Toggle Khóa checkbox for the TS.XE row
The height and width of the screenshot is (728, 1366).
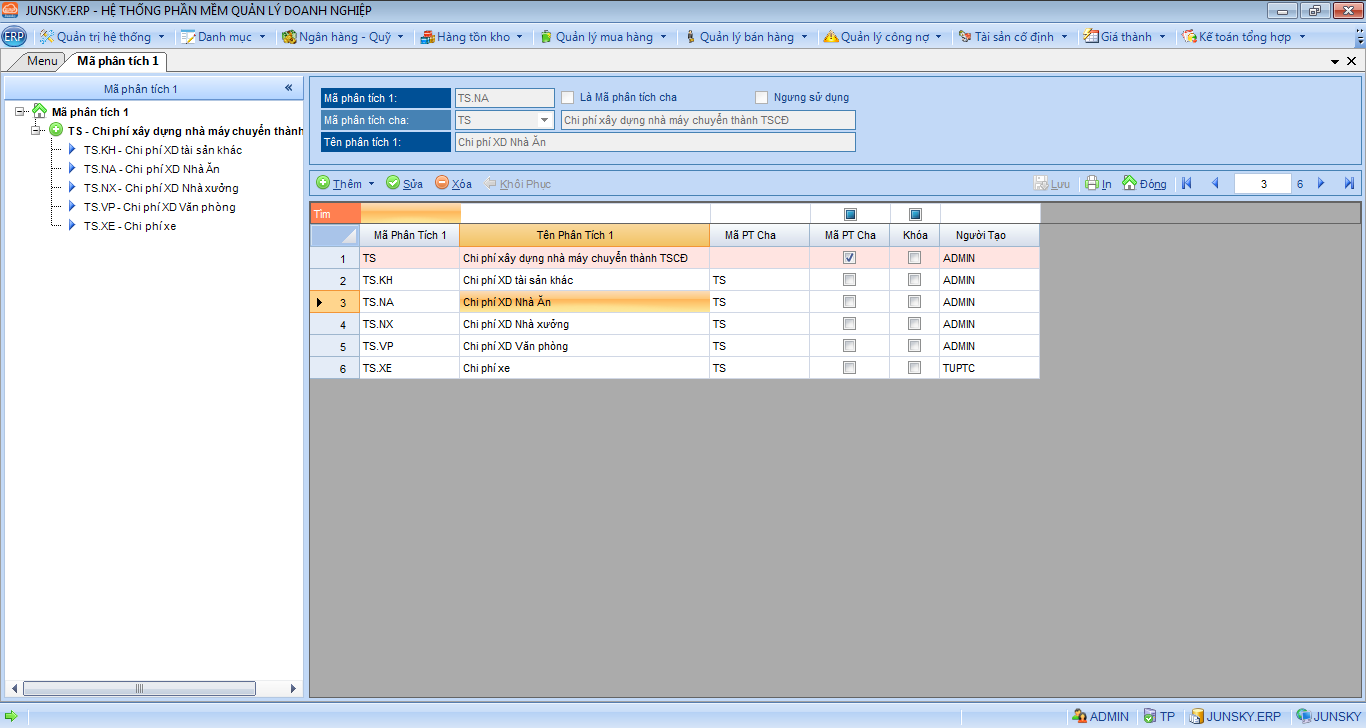coord(914,368)
